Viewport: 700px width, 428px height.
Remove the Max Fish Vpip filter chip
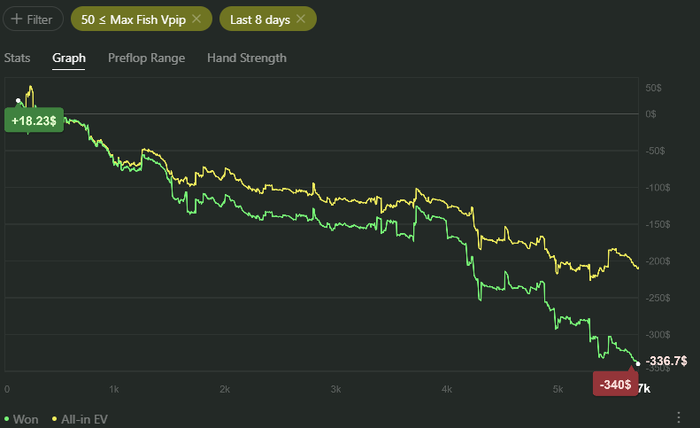coord(196,19)
